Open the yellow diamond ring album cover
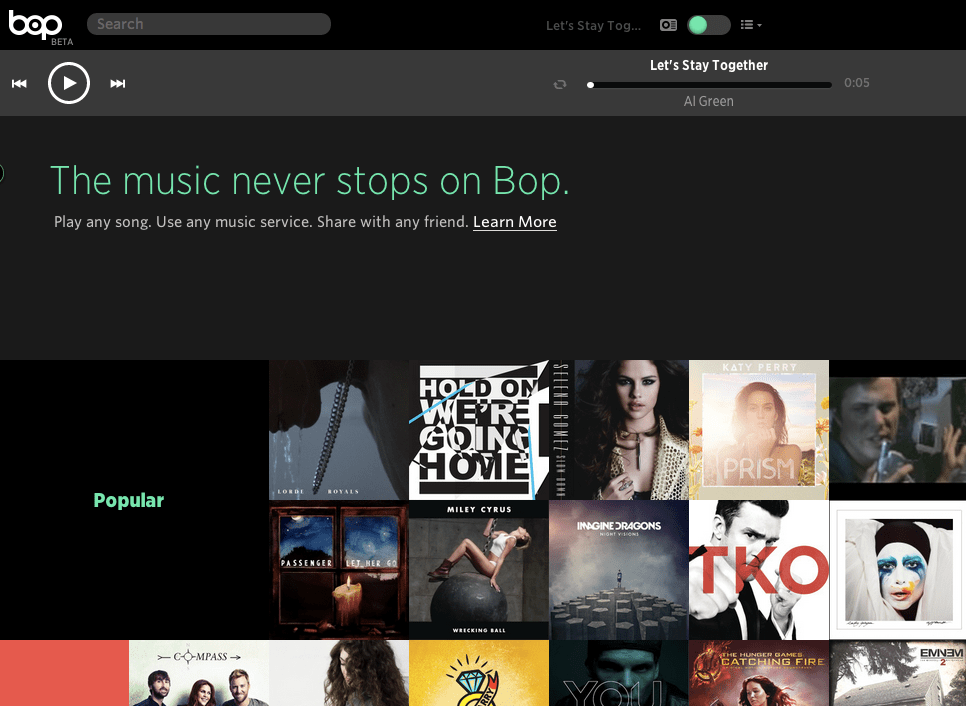The width and height of the screenshot is (966, 706). 479,673
